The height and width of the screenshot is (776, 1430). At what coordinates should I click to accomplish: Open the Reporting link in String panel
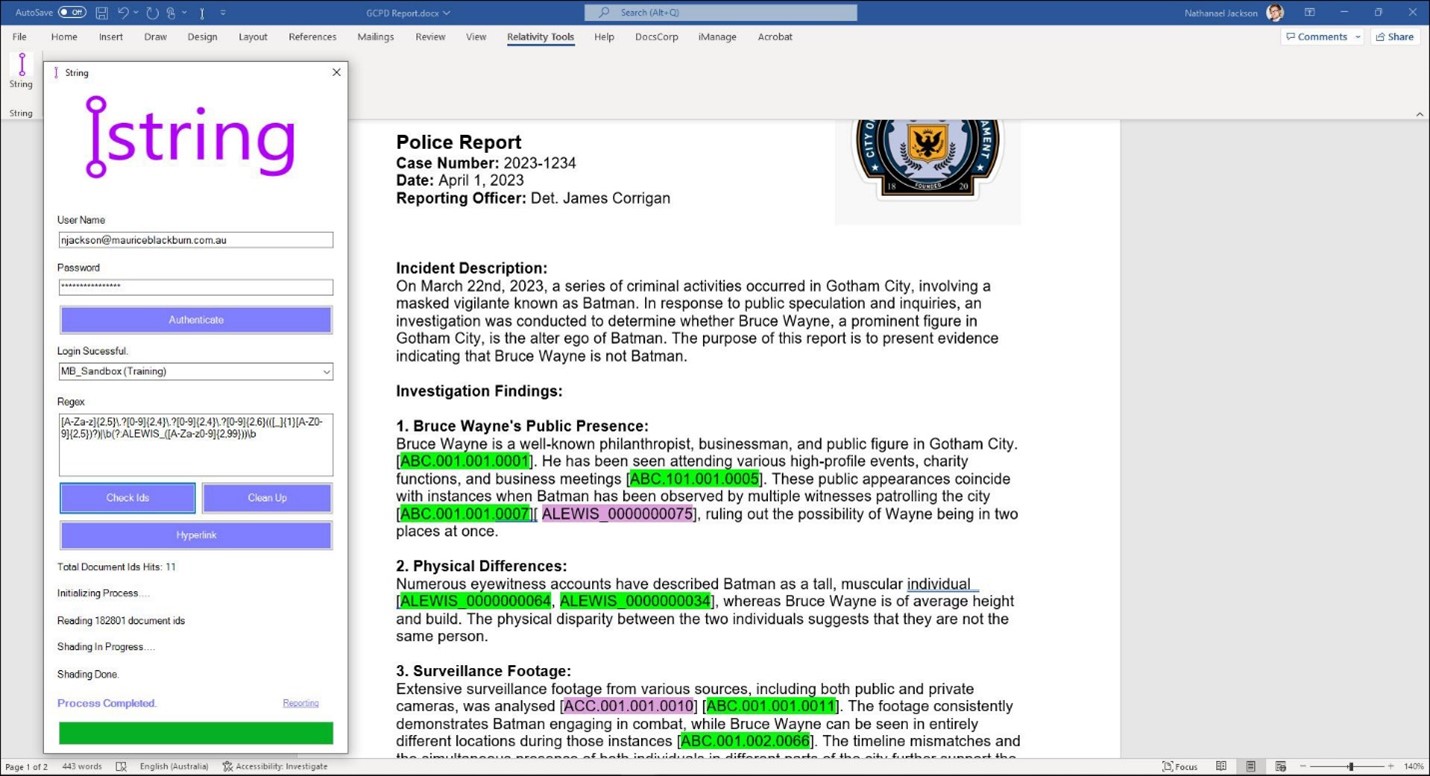tap(300, 703)
